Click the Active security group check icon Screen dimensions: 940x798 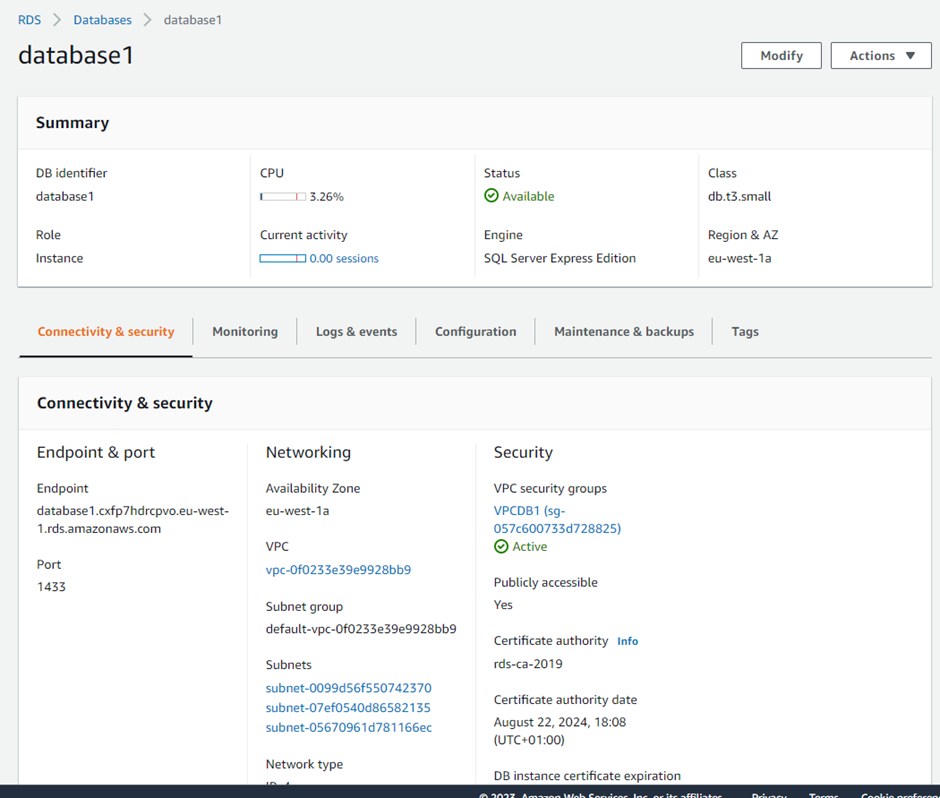[501, 547]
